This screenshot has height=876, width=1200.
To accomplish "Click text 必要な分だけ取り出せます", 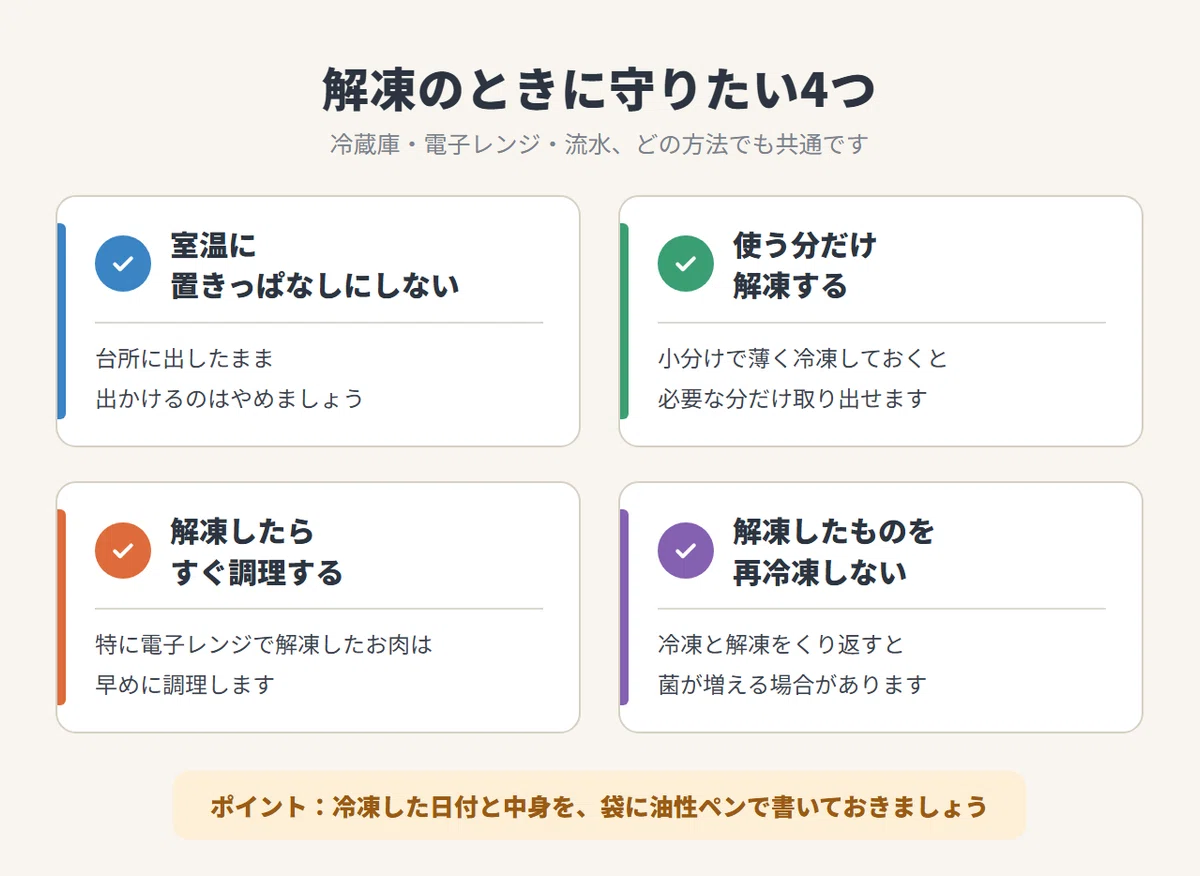I will coord(792,399).
